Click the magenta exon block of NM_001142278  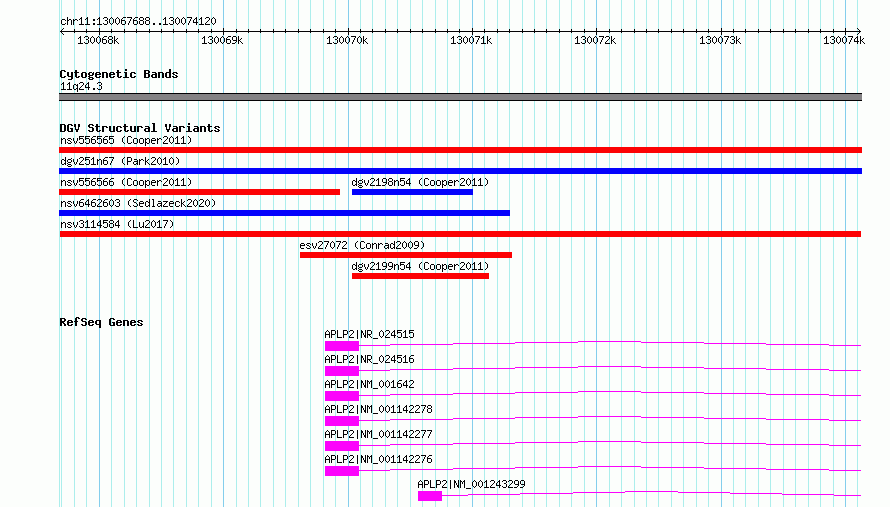click(342, 421)
